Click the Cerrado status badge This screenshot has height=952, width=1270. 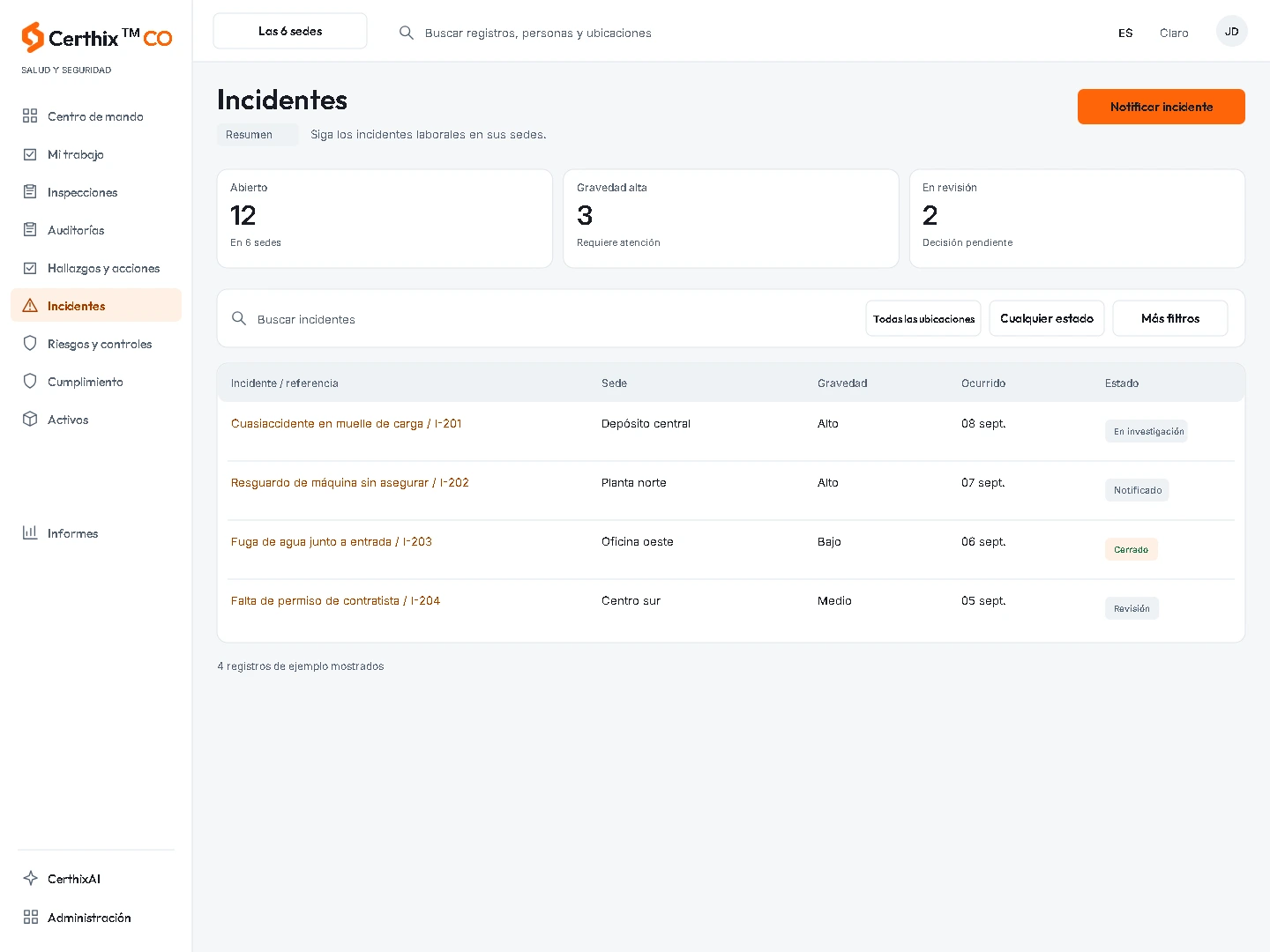click(1131, 549)
